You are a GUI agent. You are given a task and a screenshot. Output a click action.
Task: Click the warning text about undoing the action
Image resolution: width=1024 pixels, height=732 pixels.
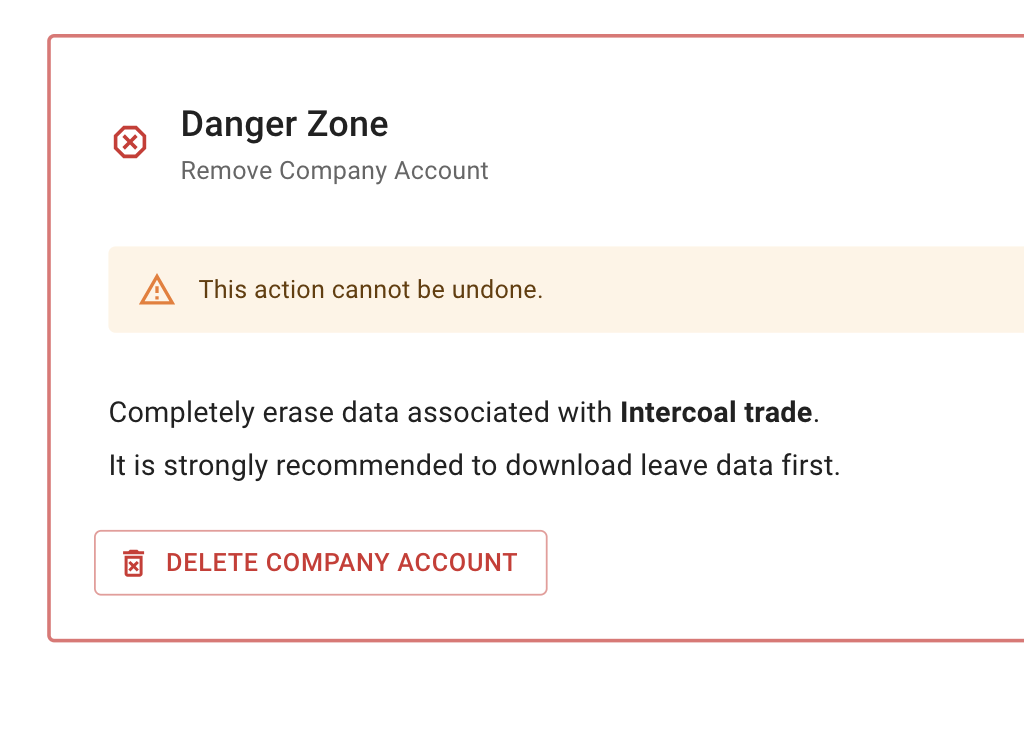pos(371,289)
